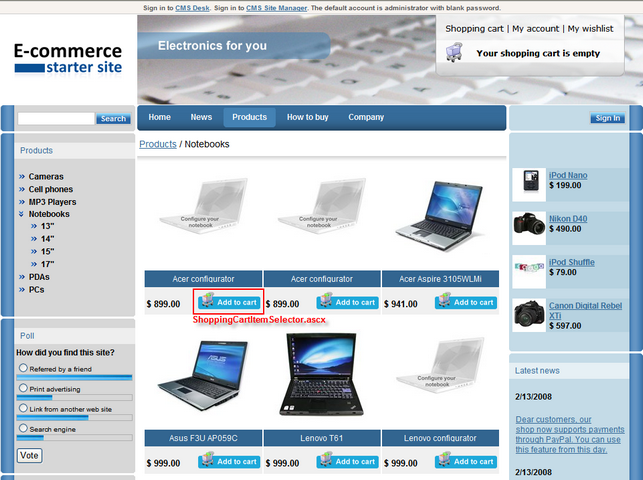643x480 pixels.
Task: Open the 17" notebooks subcategory
Action: 48,264
